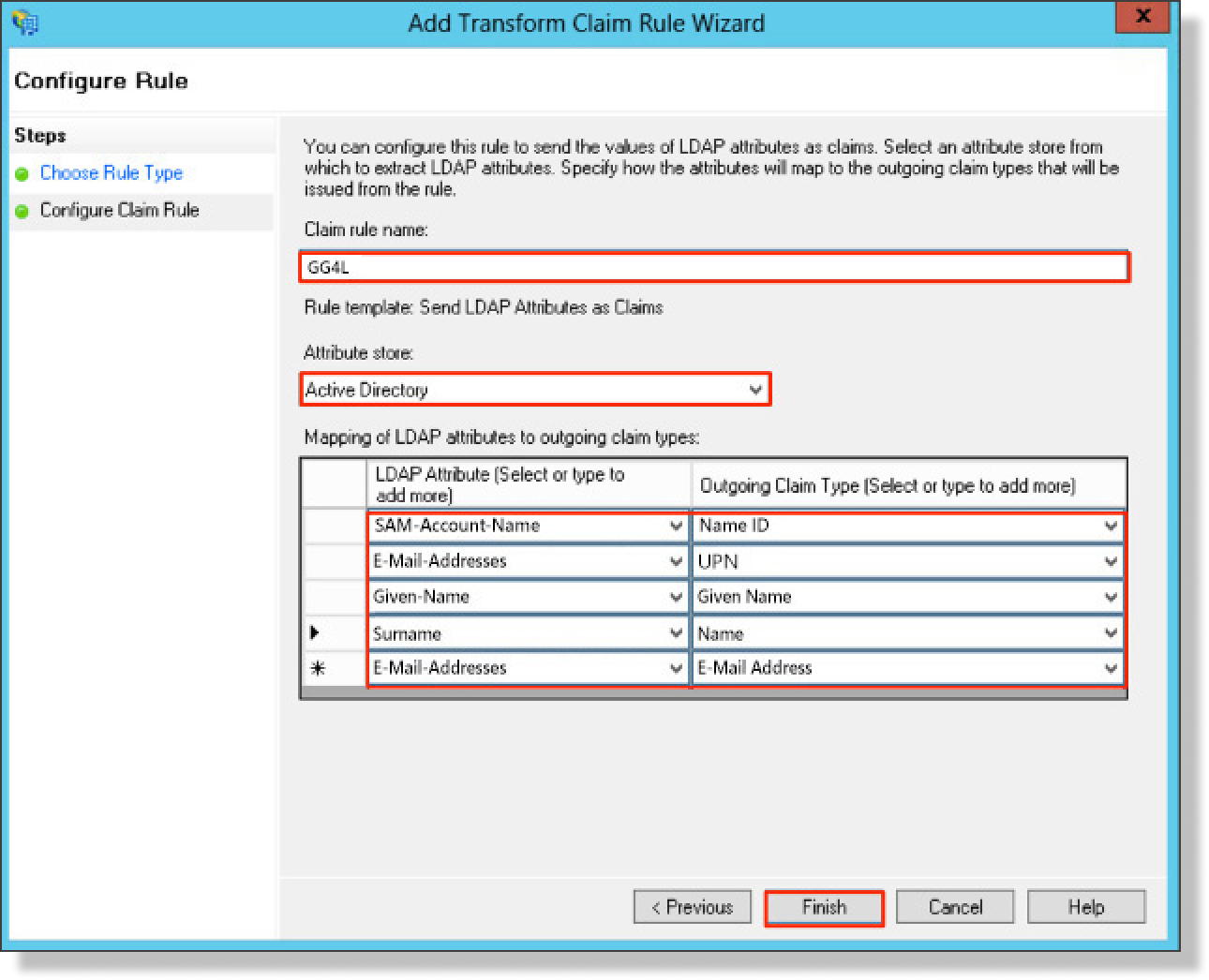Open the UPN outgoing claim type dropdown
Viewport: 1209px width, 980px height.
click(1111, 562)
